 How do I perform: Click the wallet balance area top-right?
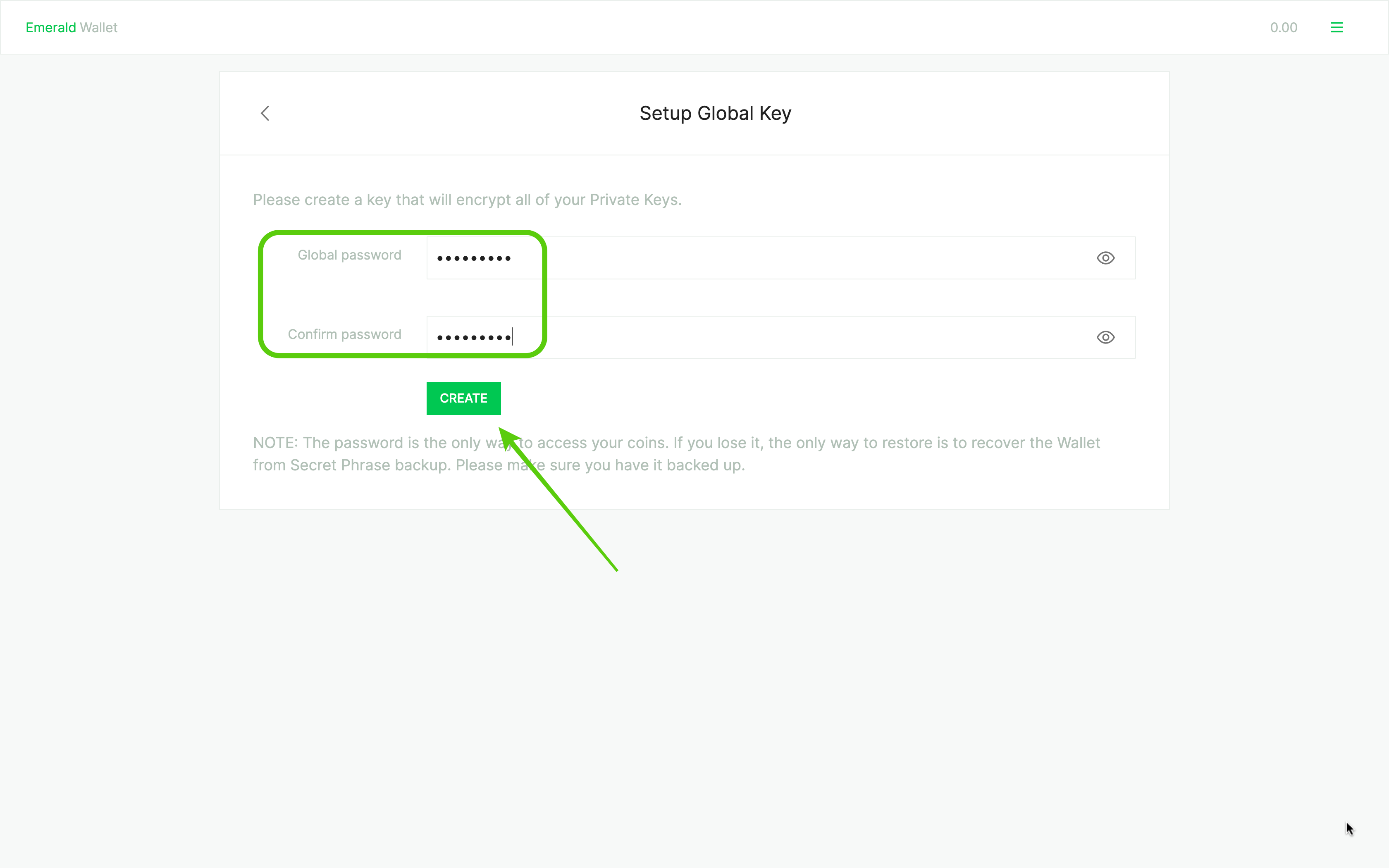tap(1284, 27)
